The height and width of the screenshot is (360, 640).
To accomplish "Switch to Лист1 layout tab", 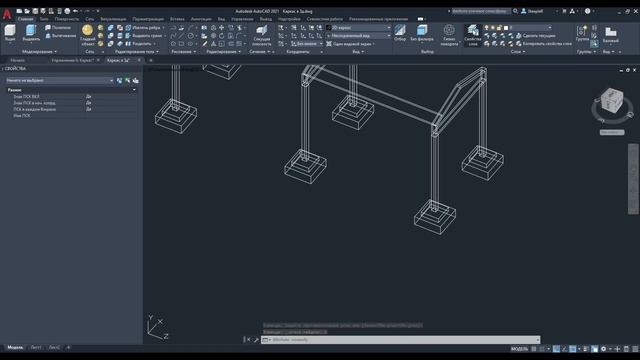I will click(36, 348).
